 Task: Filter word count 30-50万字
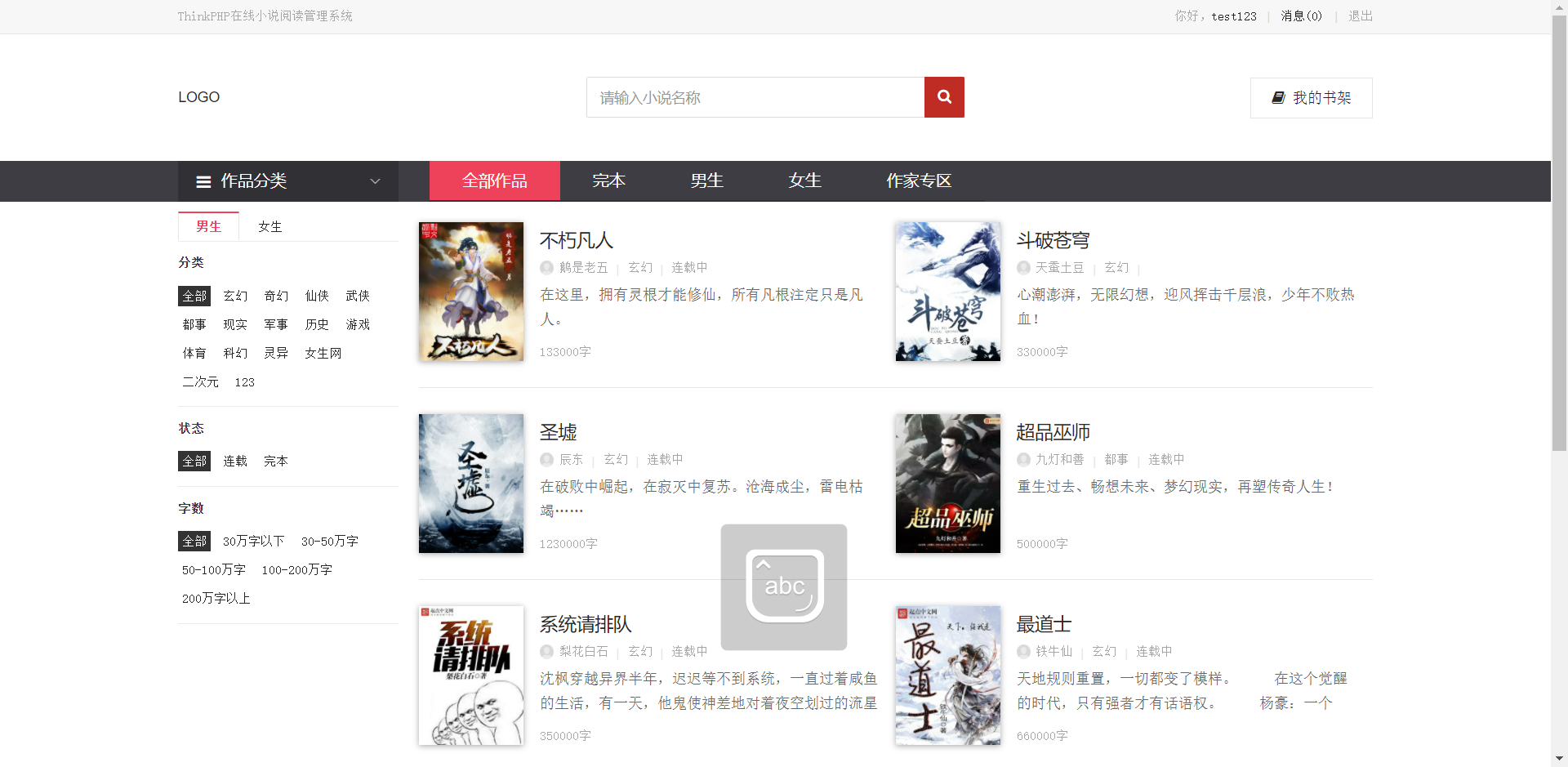pos(330,541)
